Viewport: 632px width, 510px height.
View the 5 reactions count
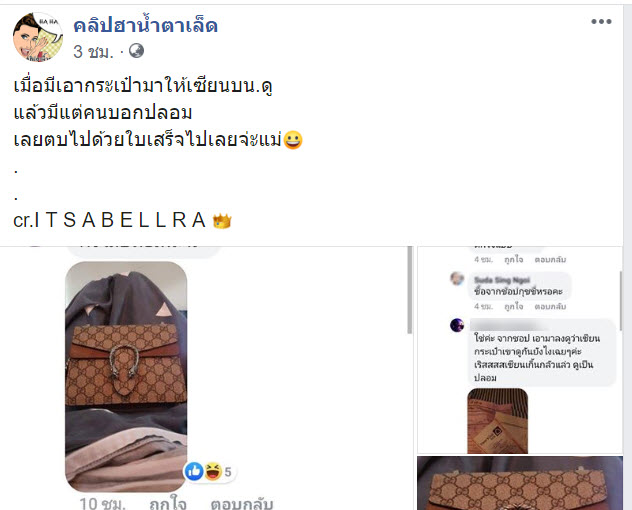pyautogui.click(x=228, y=472)
